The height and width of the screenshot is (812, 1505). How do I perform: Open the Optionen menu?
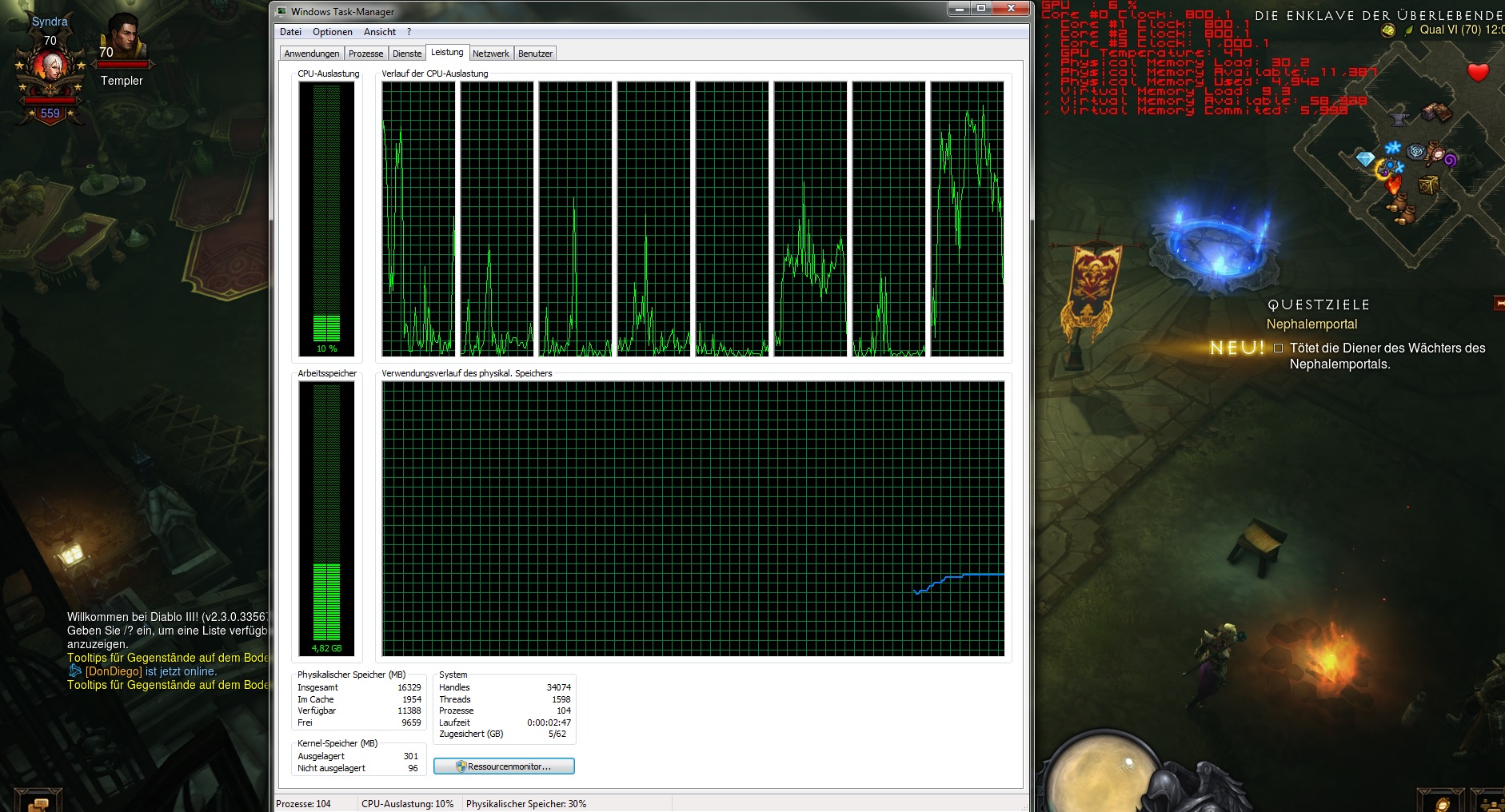point(333,32)
